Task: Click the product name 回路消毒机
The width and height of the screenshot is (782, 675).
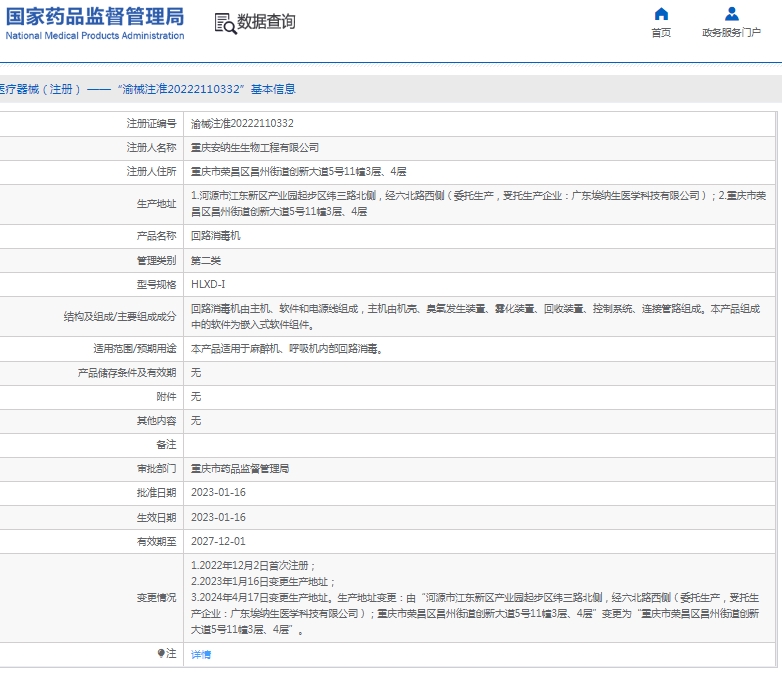Action: [215, 235]
